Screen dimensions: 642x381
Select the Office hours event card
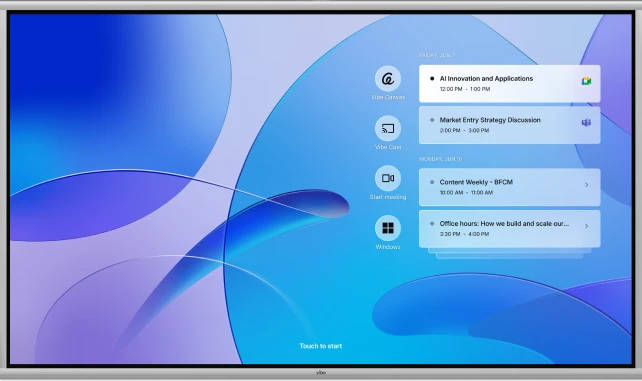click(x=509, y=228)
